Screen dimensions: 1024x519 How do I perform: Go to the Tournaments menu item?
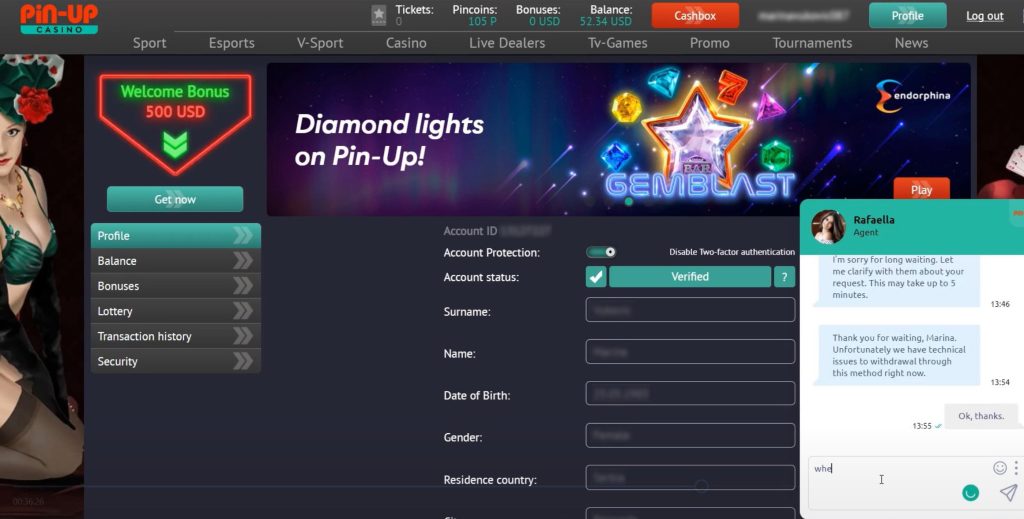(812, 43)
